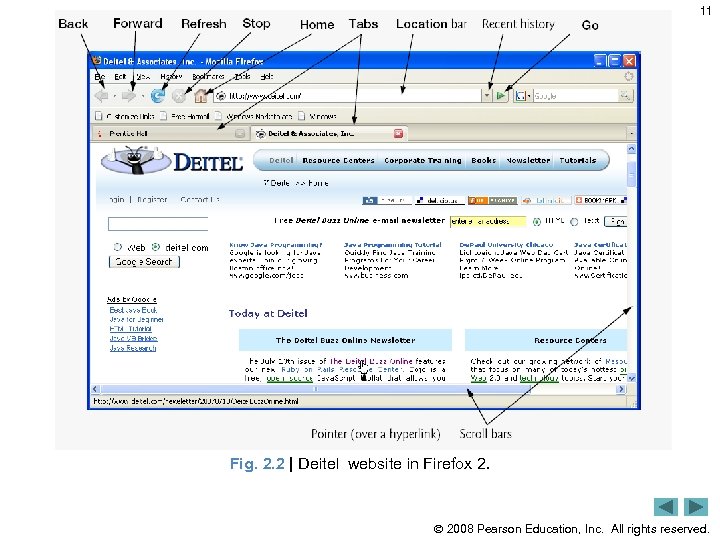Click the location bar URL field
The width and height of the screenshot is (720, 540).
coord(347,96)
